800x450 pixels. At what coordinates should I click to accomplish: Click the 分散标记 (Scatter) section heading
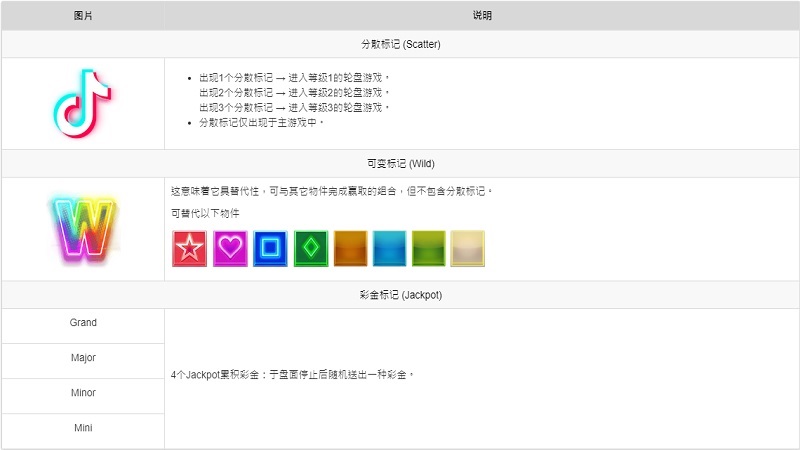click(x=401, y=44)
